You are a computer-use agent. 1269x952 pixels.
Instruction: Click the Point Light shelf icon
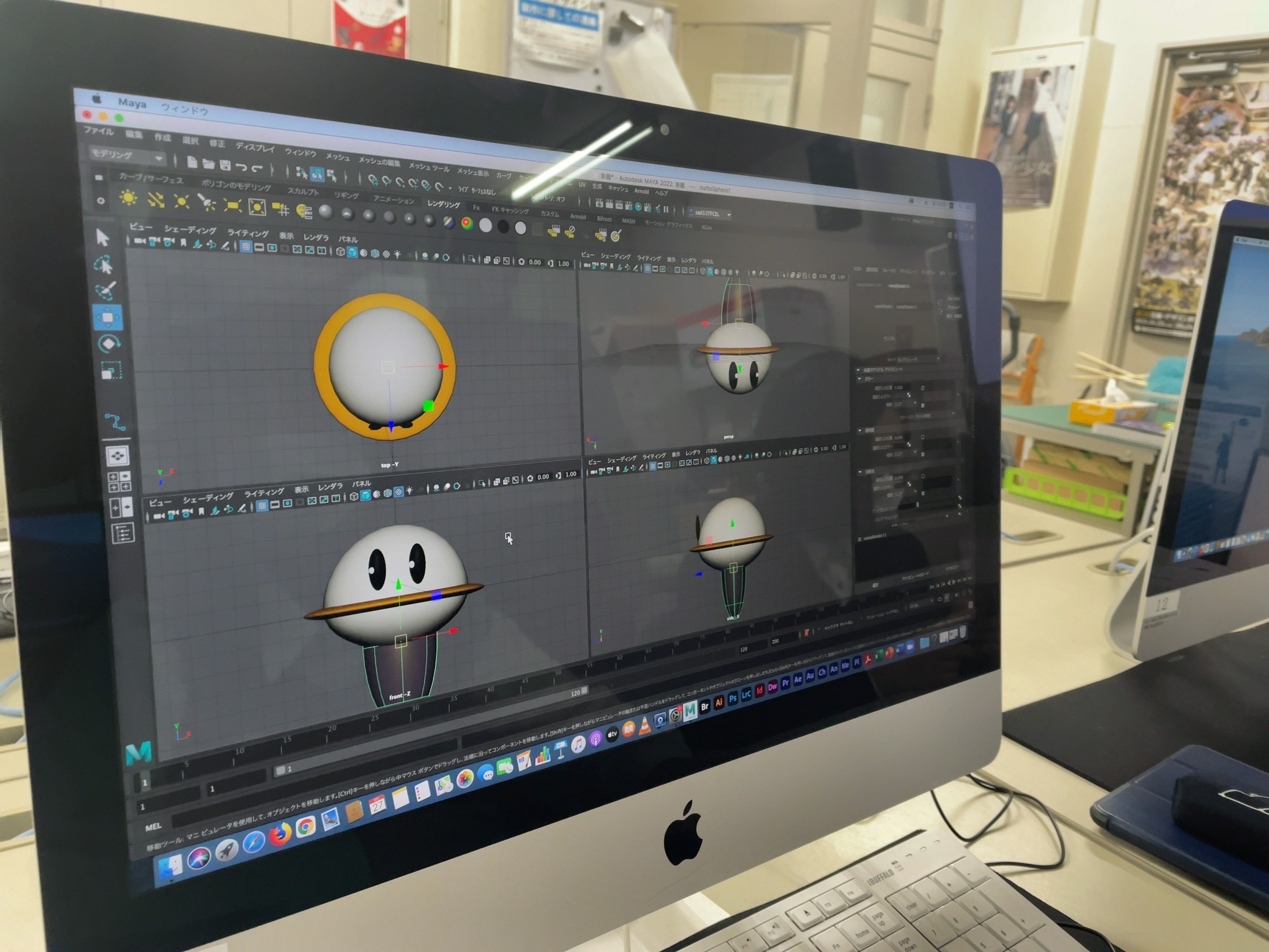click(181, 201)
